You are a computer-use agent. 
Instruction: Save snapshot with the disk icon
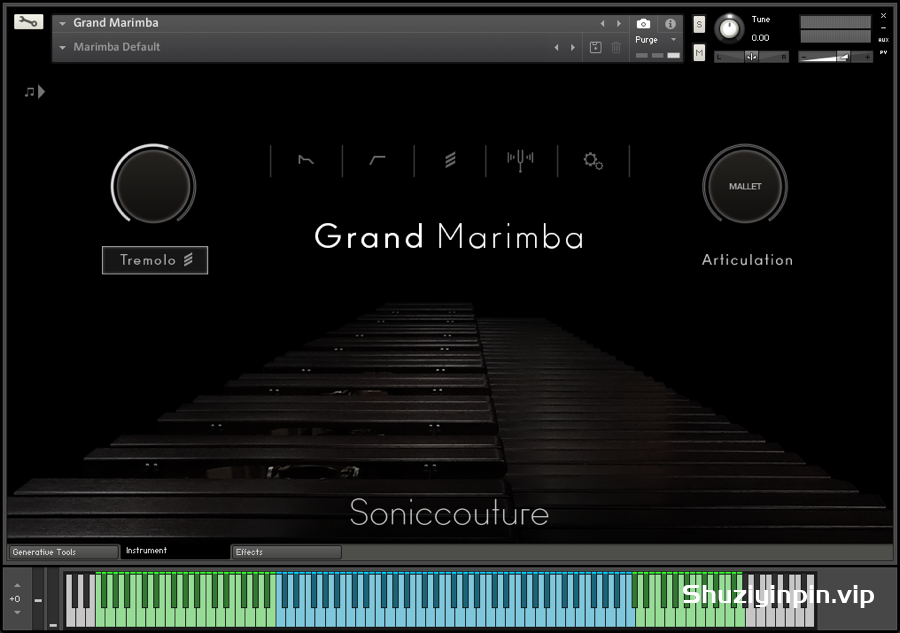click(596, 48)
